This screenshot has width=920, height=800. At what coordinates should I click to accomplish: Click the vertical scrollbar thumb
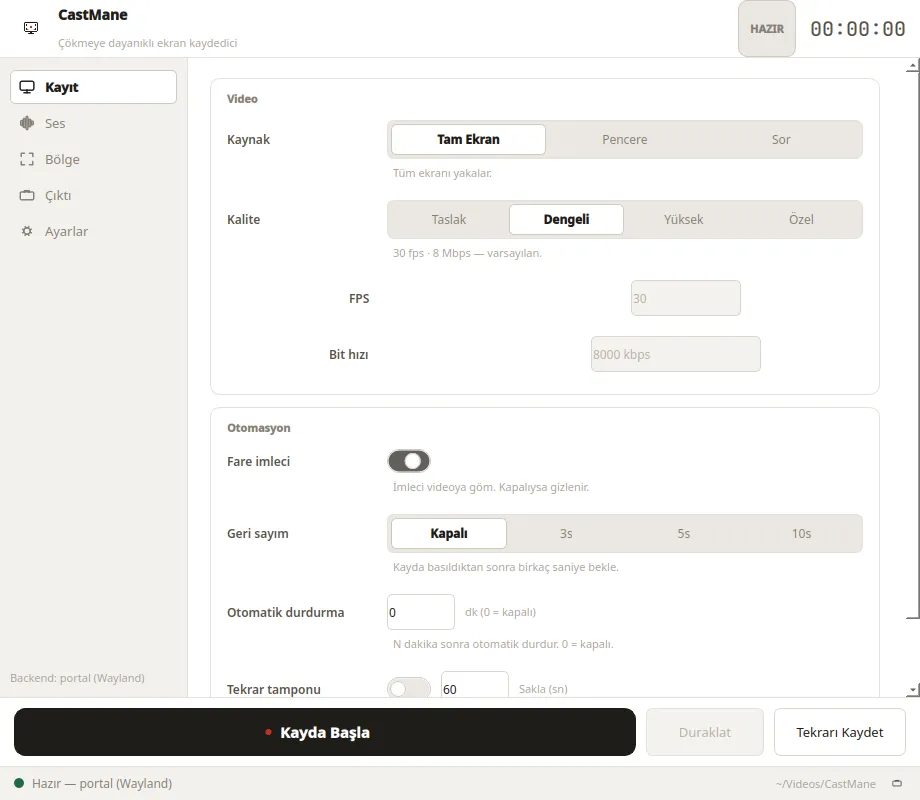[913, 345]
